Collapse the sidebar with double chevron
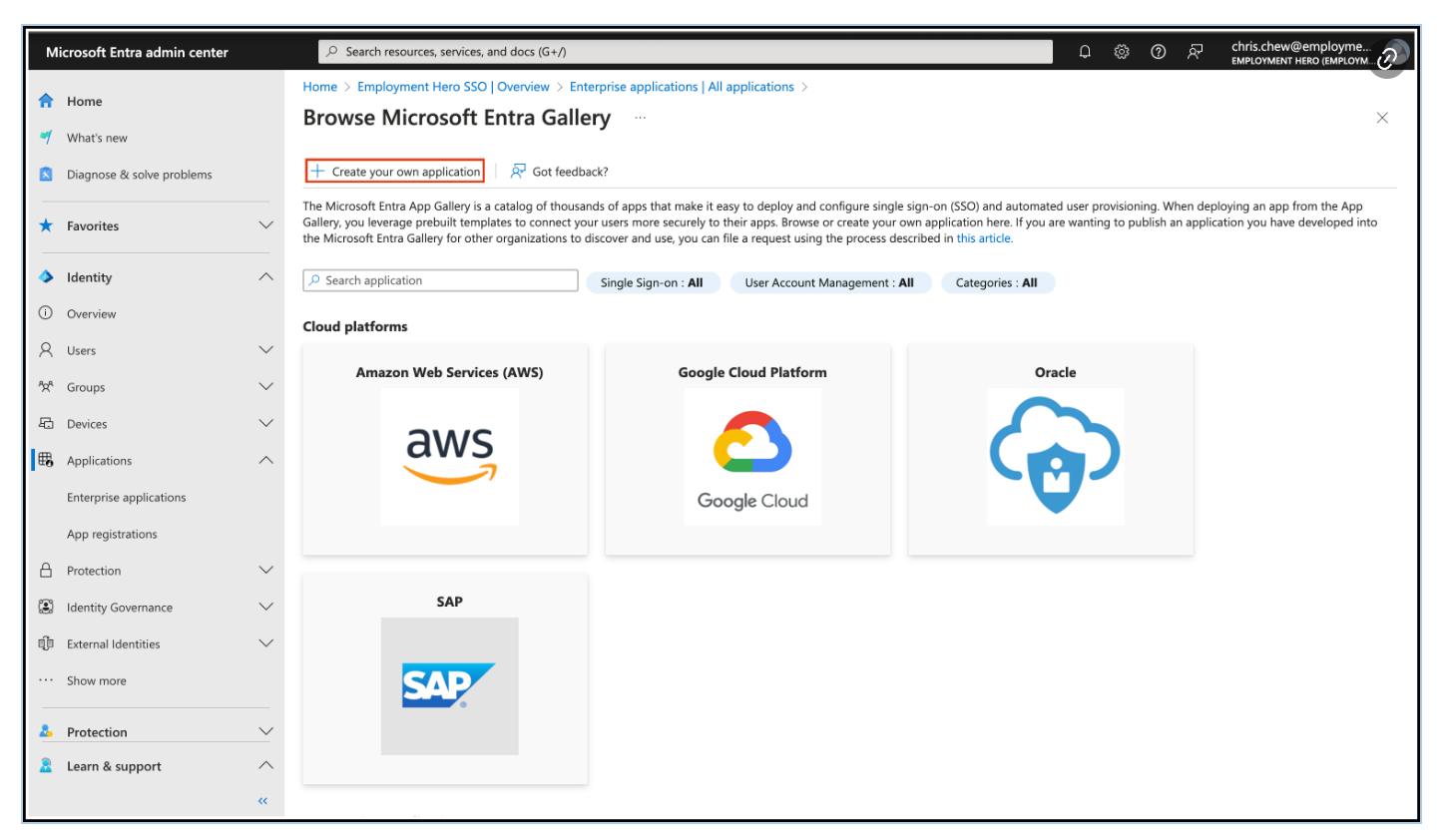This screenshot has height=840, width=1443. click(263, 801)
